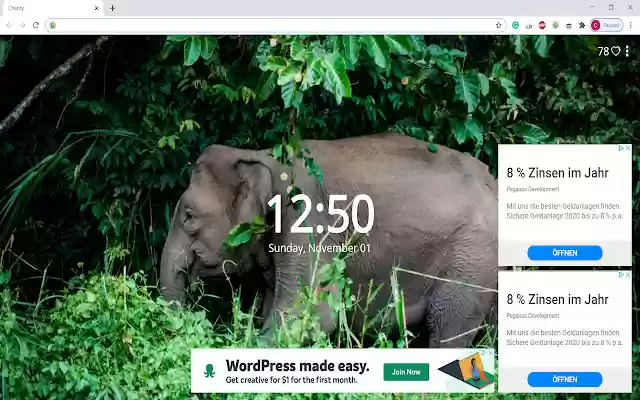Viewport: 640px width, 400px height.
Task: Go back with the browser back arrow
Action: 9,25
